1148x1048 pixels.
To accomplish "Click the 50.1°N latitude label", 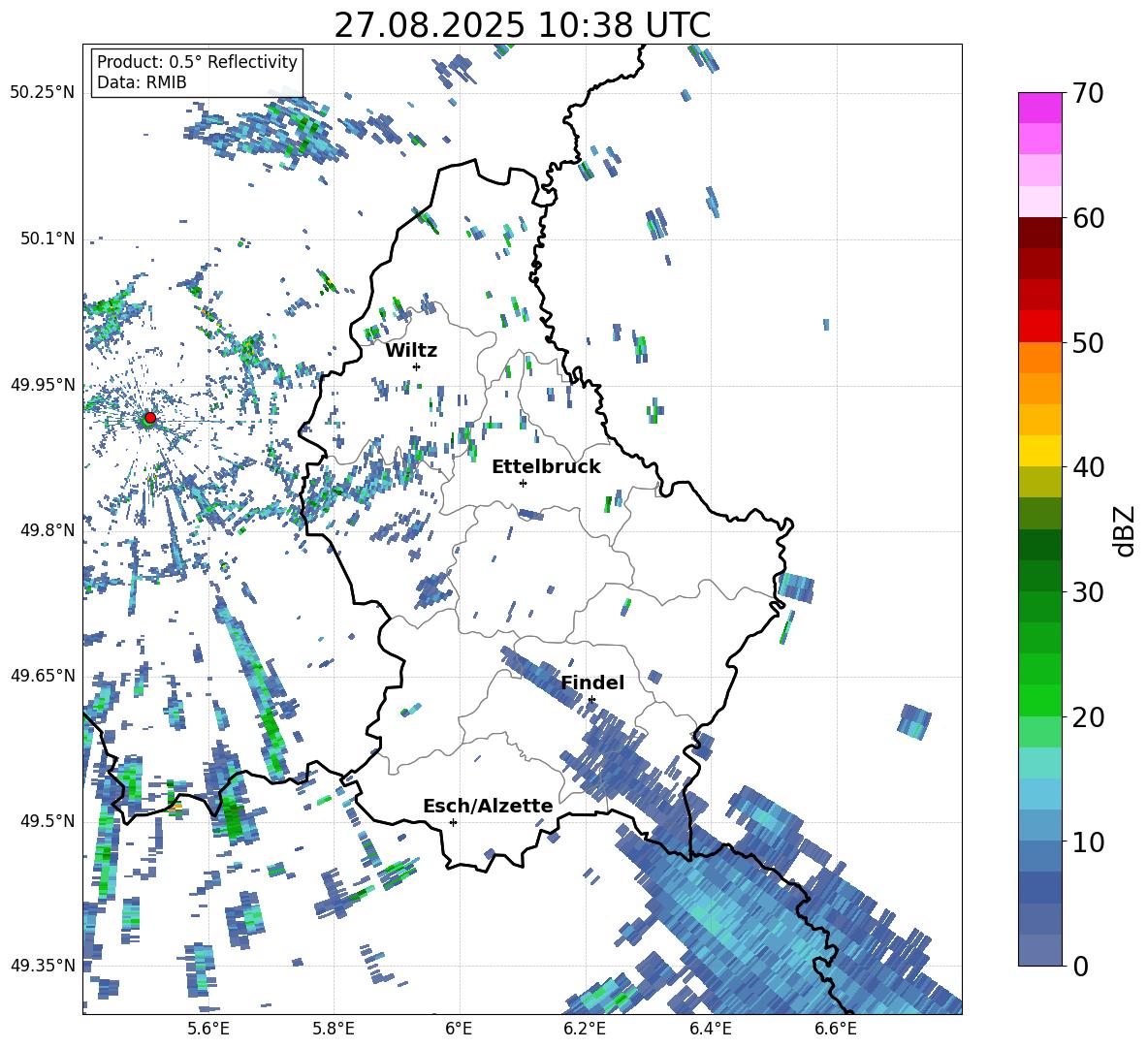I will 47,238.
